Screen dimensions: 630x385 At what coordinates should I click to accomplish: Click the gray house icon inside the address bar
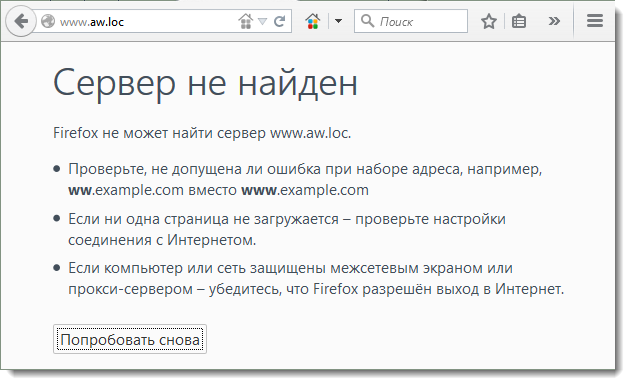coord(246,21)
